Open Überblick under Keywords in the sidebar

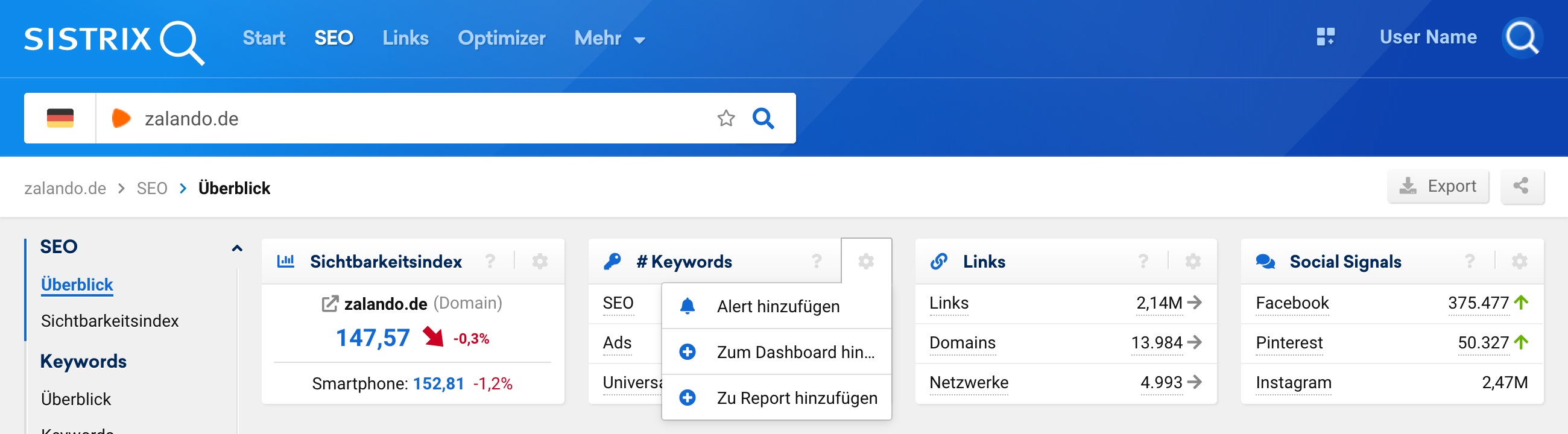(x=76, y=398)
